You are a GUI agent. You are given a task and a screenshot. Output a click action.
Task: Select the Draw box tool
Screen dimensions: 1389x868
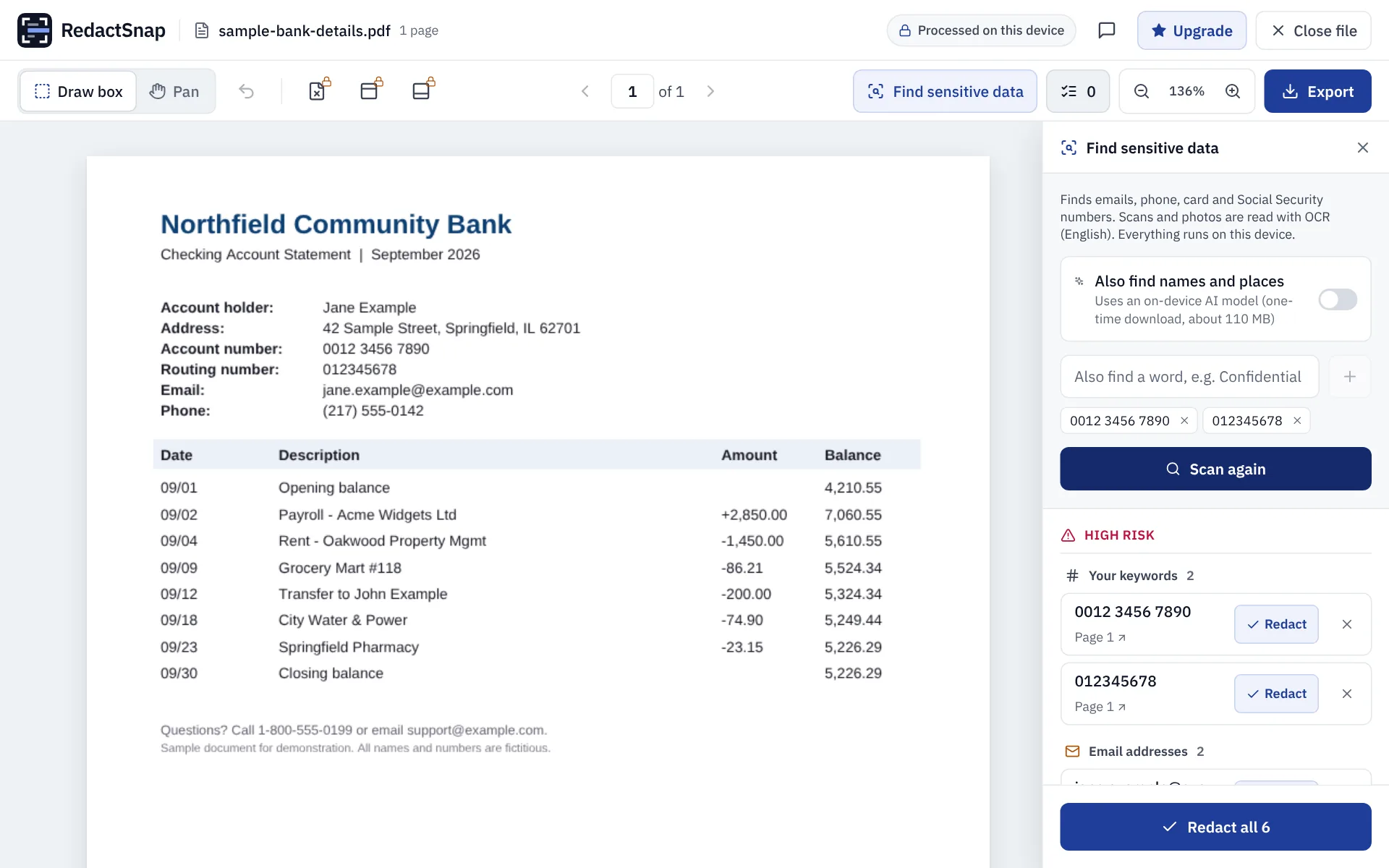click(78, 91)
